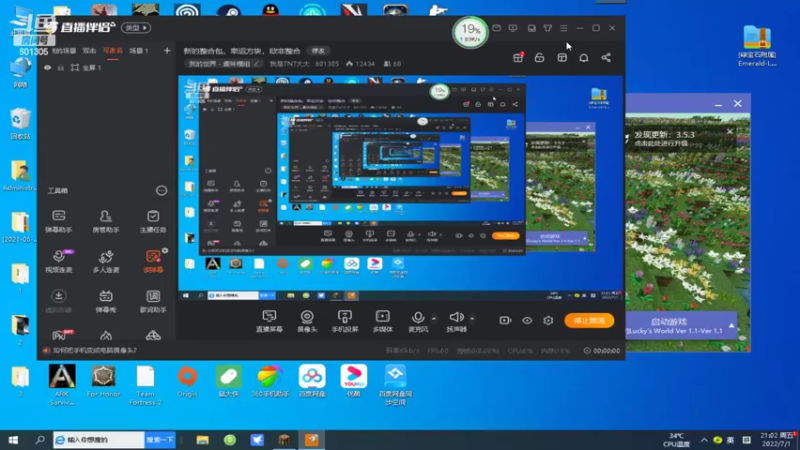
Task: Open stream settings gear icon
Action: tap(548, 320)
